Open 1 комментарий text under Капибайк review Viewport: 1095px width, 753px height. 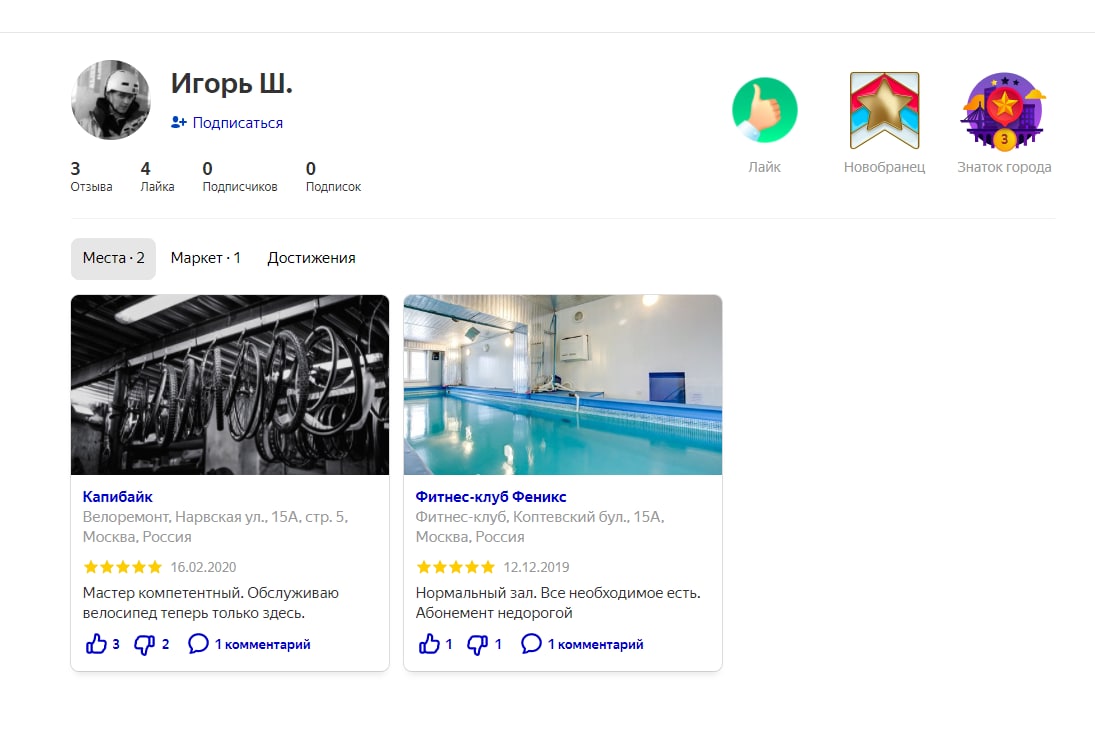(x=263, y=644)
